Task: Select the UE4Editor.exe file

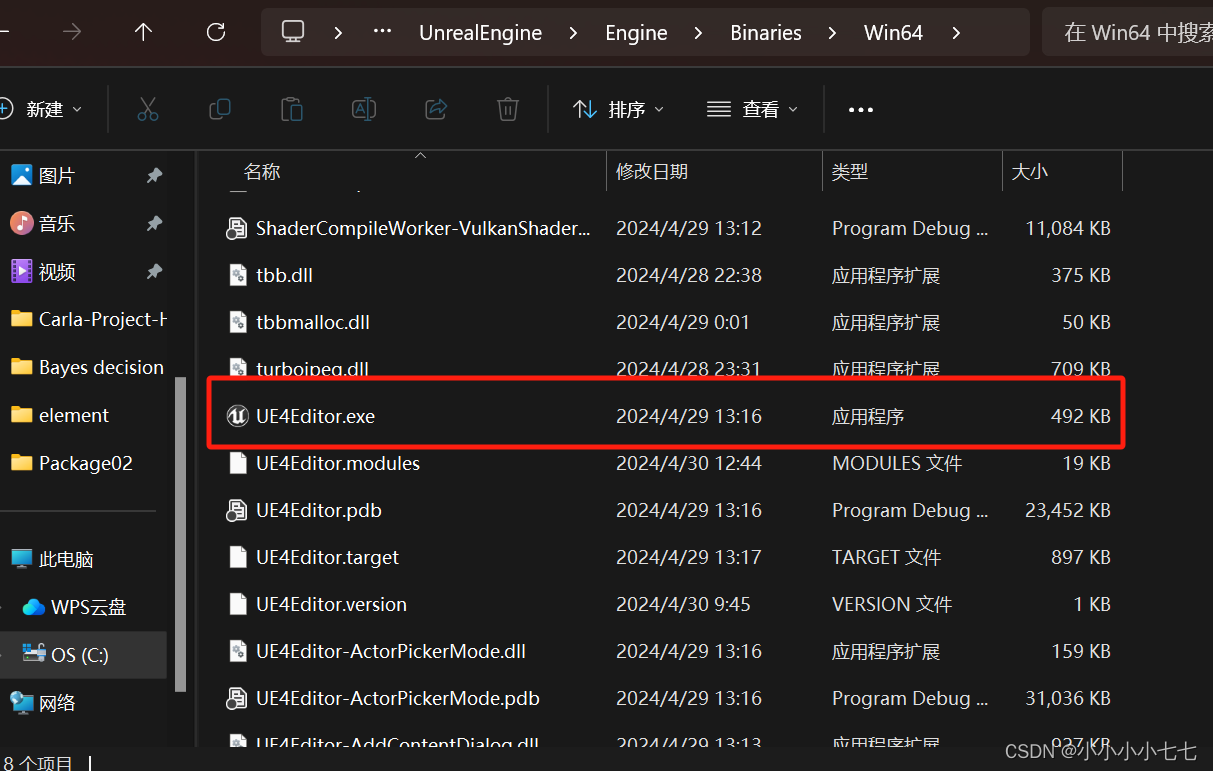Action: [x=667, y=416]
